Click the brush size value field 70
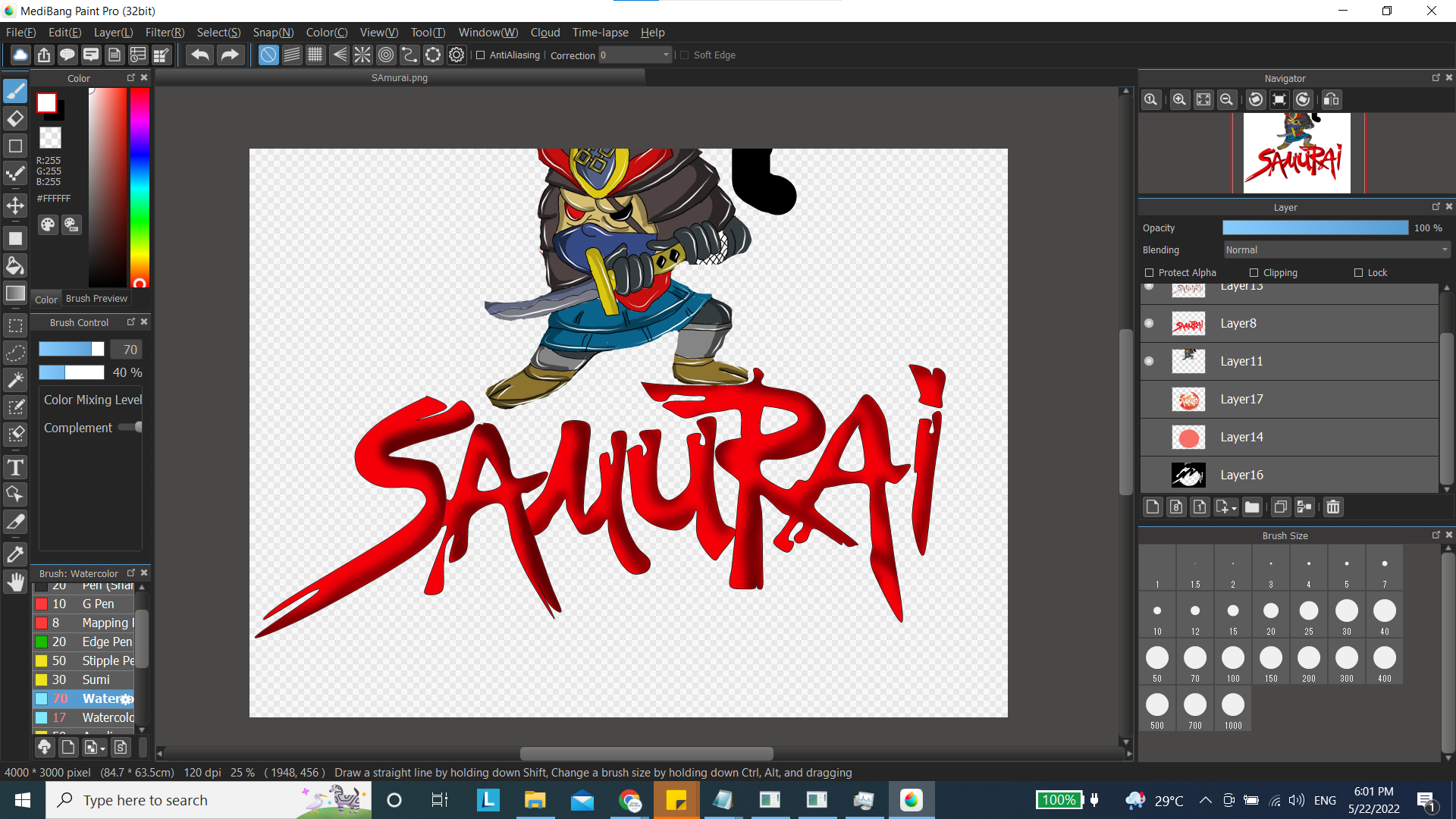 coord(126,350)
